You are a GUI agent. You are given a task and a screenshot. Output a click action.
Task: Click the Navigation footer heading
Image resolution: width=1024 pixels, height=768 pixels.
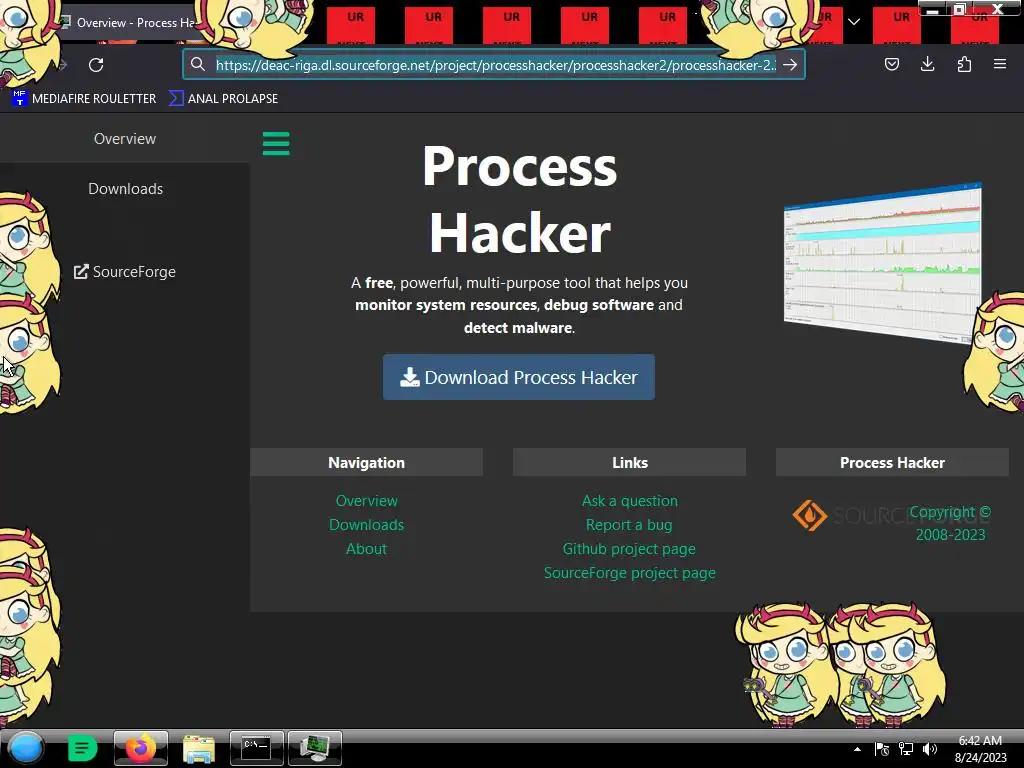366,462
